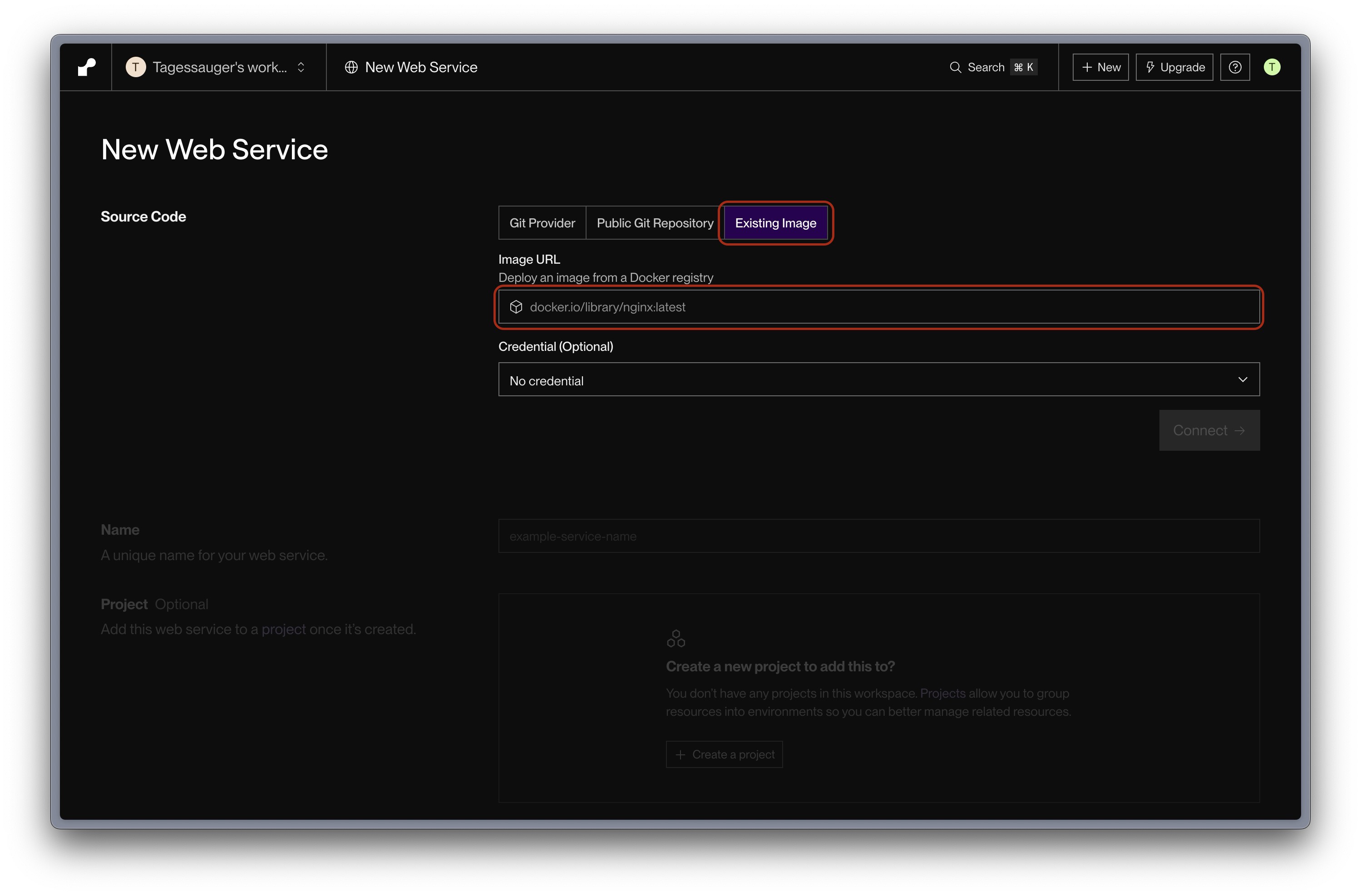The width and height of the screenshot is (1361, 896).
Task: Switch to the Git Provider tab
Action: point(542,223)
